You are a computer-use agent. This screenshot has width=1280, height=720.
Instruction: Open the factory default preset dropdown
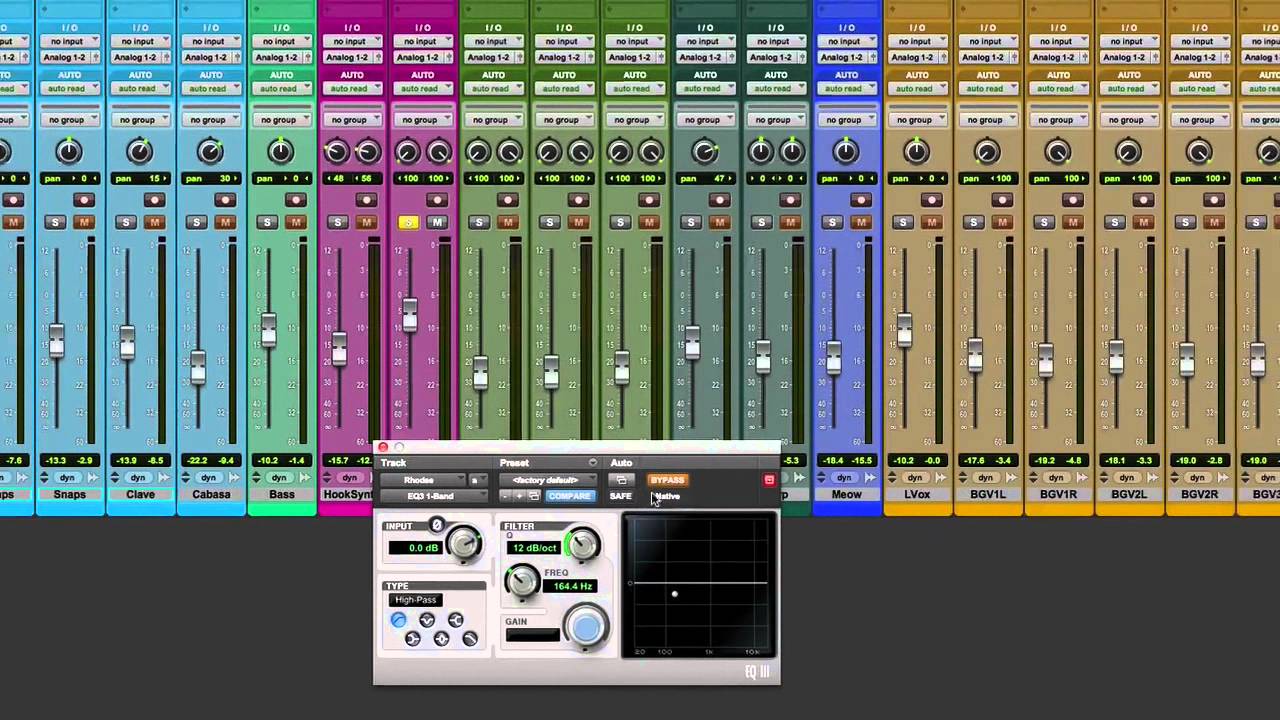pyautogui.click(x=548, y=480)
